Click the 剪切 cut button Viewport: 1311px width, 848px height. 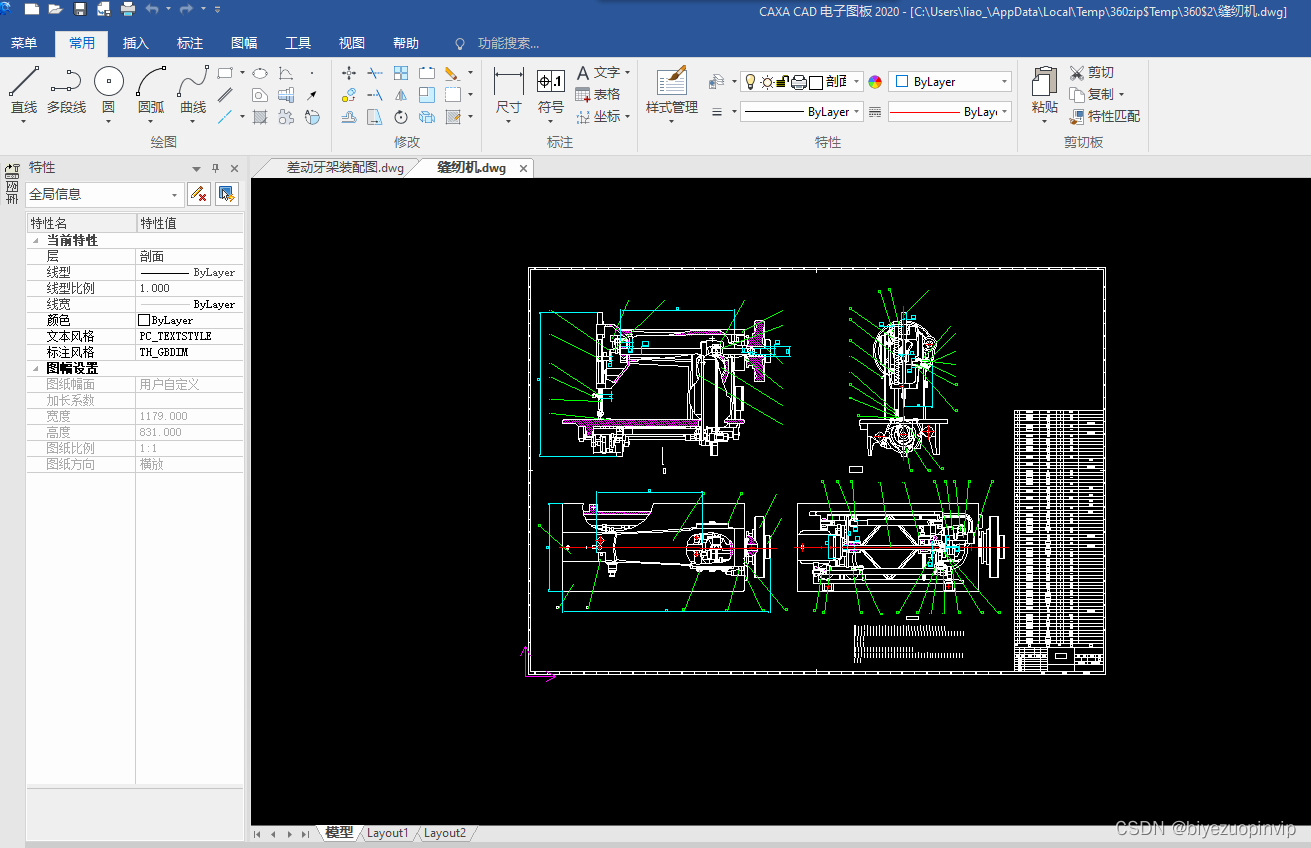pos(1091,72)
